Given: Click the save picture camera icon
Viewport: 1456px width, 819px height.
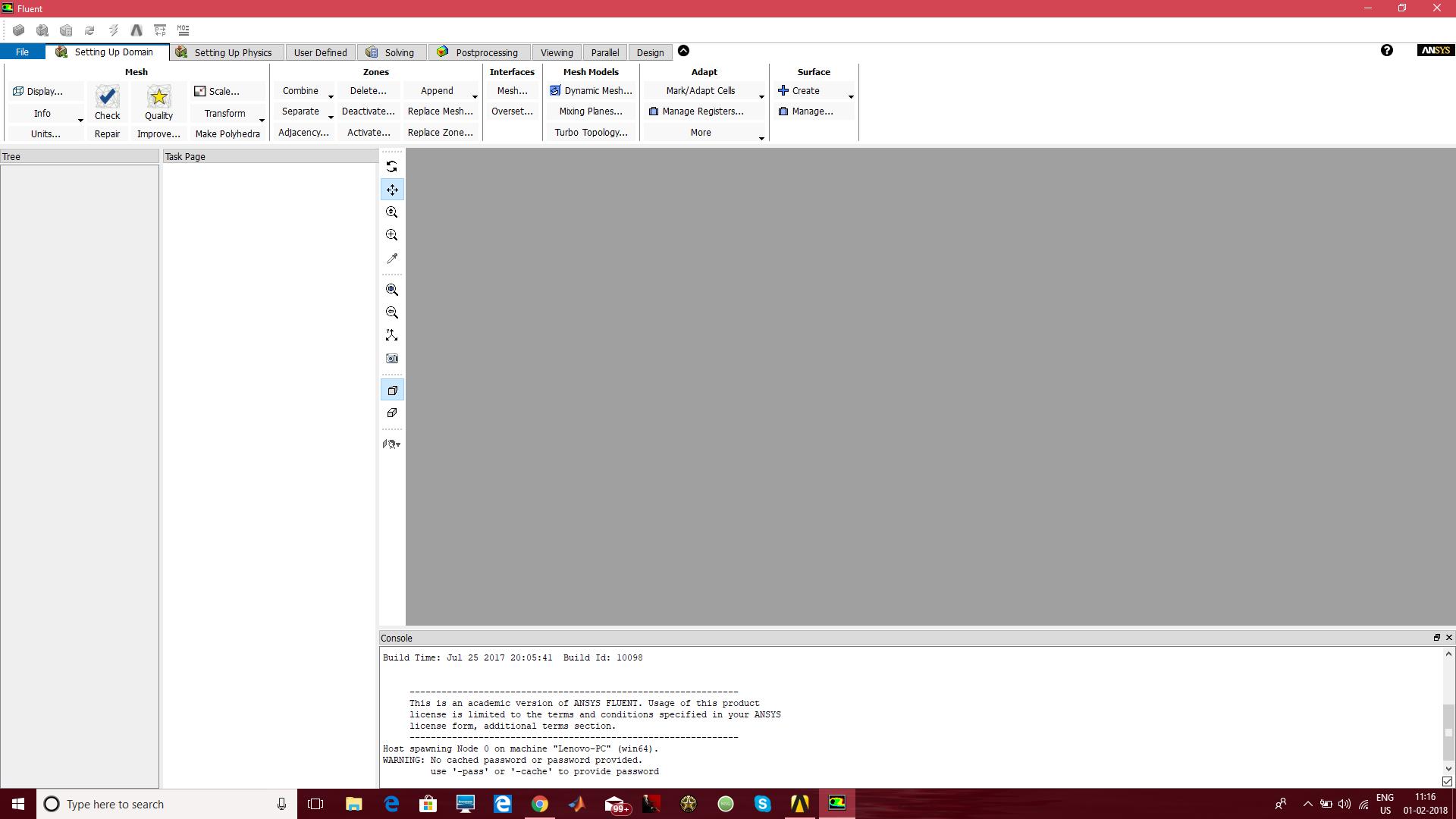Looking at the screenshot, I should (x=392, y=358).
